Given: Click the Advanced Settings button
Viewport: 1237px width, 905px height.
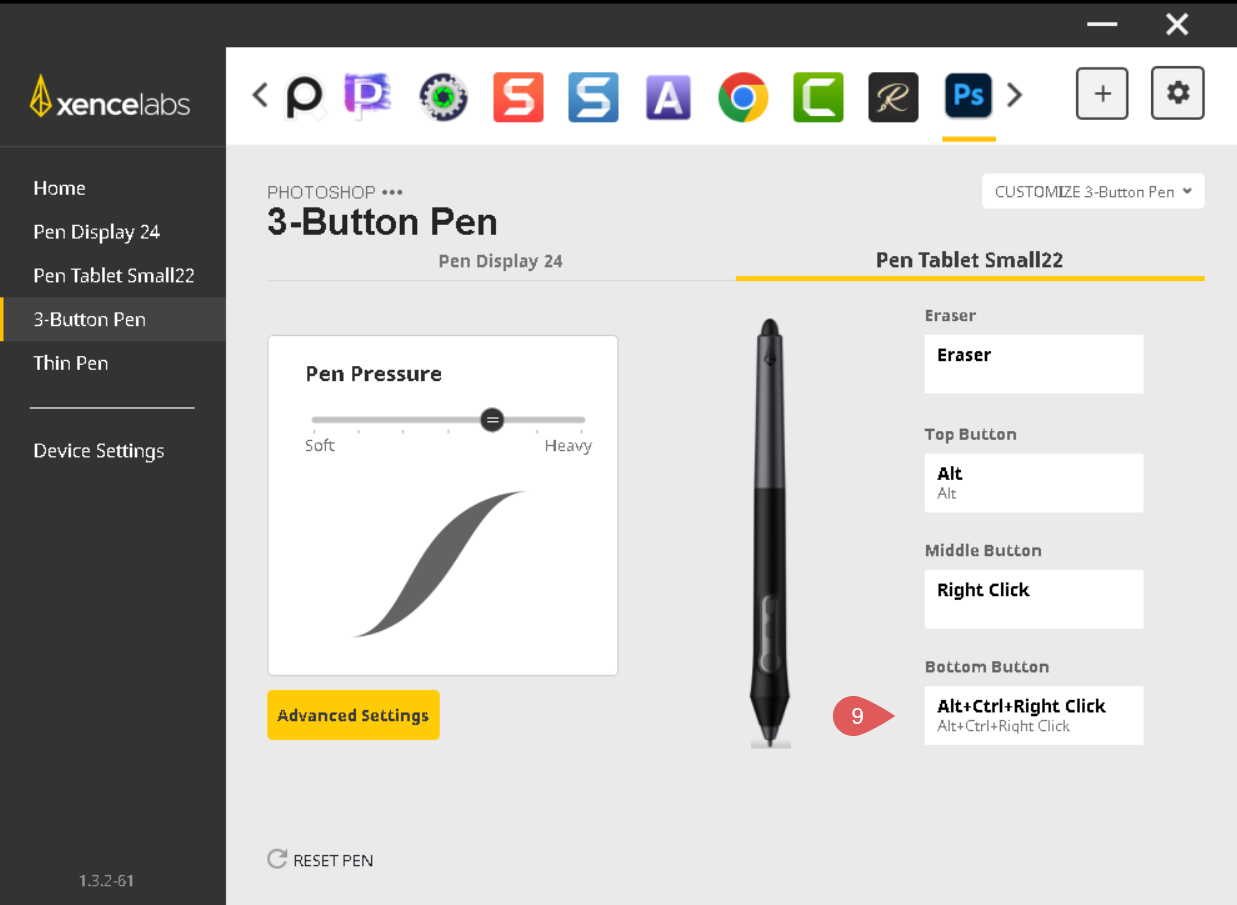Looking at the screenshot, I should coord(353,715).
